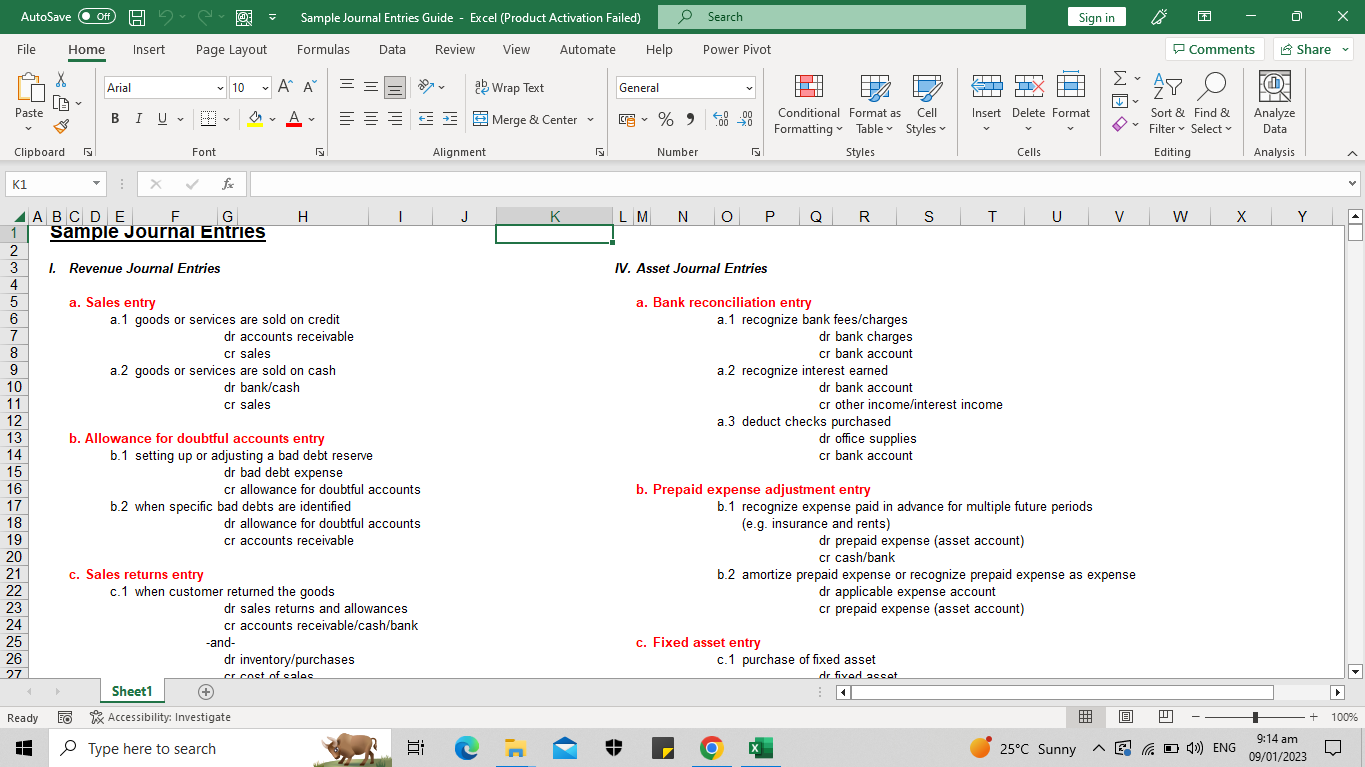1365x767 pixels.
Task: Click Increase Indent icon
Action: pos(450,119)
